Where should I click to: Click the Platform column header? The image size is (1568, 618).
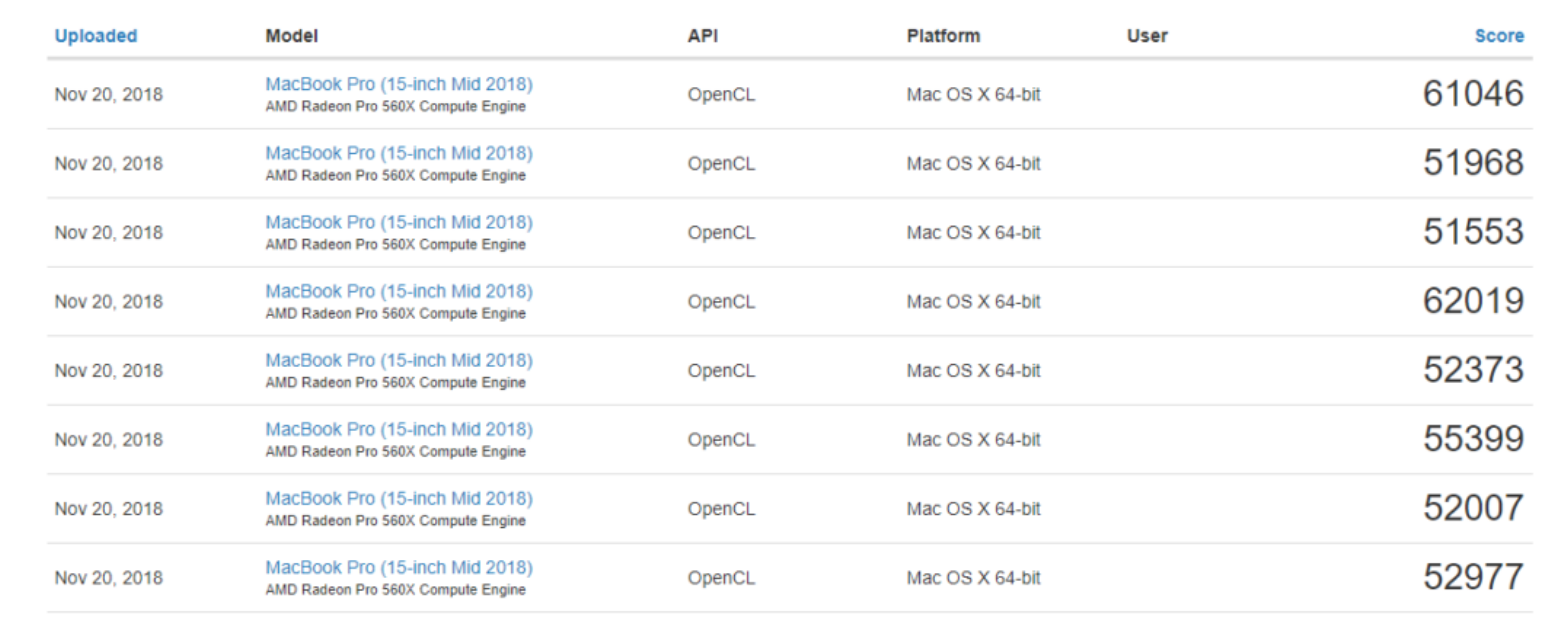point(943,36)
